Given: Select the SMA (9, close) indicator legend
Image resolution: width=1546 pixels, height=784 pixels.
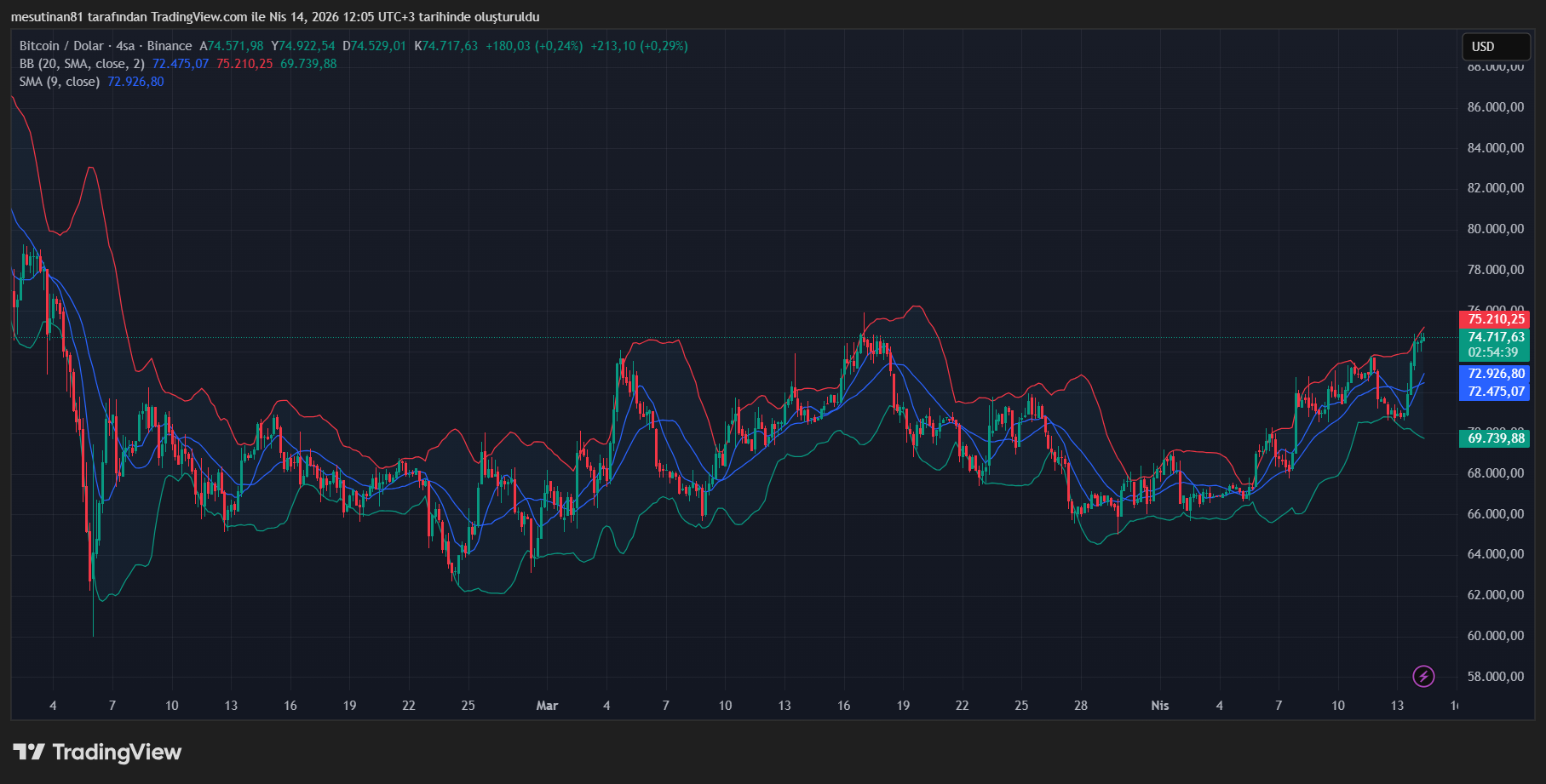Looking at the screenshot, I should (60, 82).
